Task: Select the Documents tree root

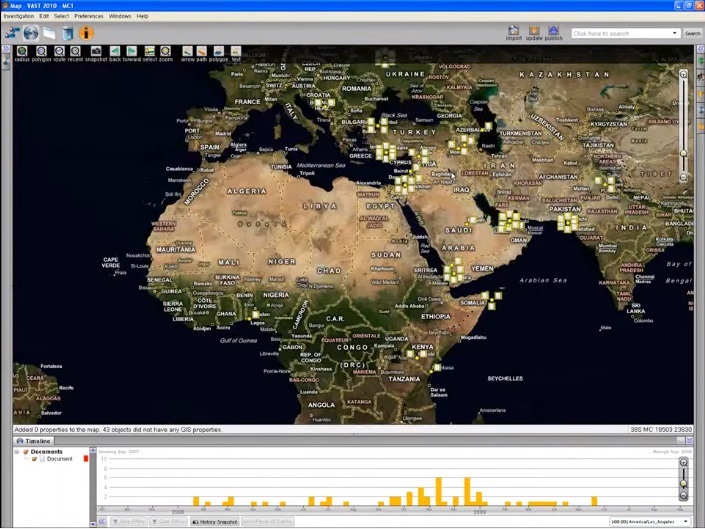Action: click(46, 451)
